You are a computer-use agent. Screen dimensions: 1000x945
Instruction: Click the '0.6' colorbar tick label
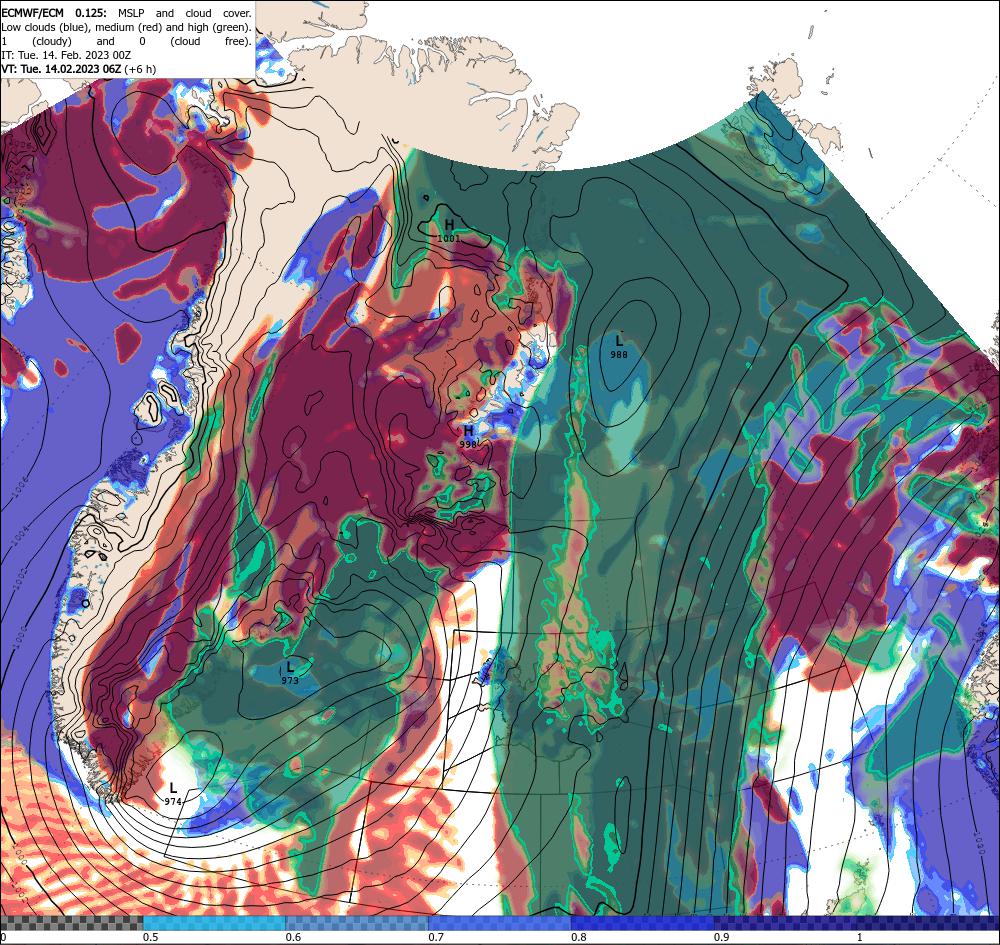point(293,937)
